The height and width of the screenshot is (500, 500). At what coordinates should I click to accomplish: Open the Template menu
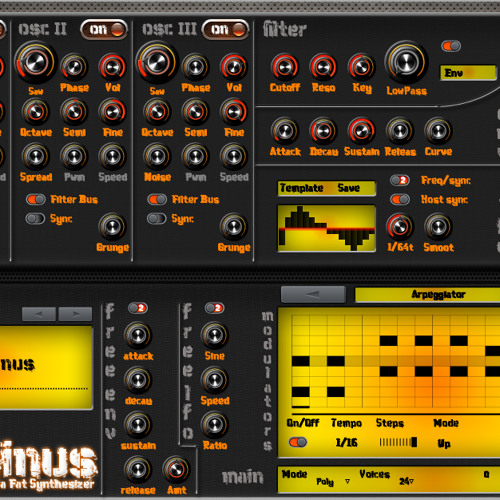tap(301, 188)
